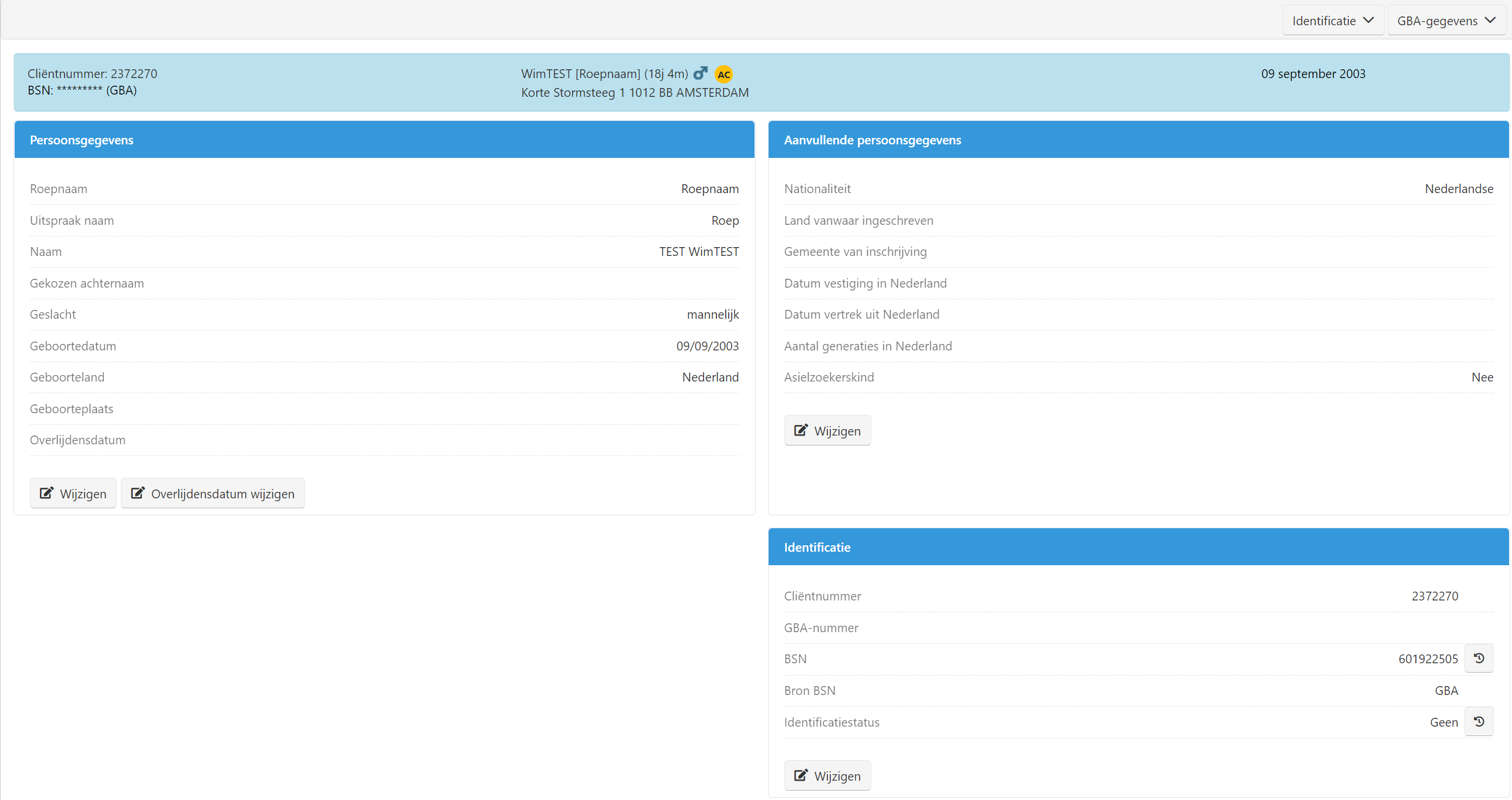Click the BSN value 601922505
Image resolution: width=1512 pixels, height=800 pixels.
pyautogui.click(x=1428, y=659)
